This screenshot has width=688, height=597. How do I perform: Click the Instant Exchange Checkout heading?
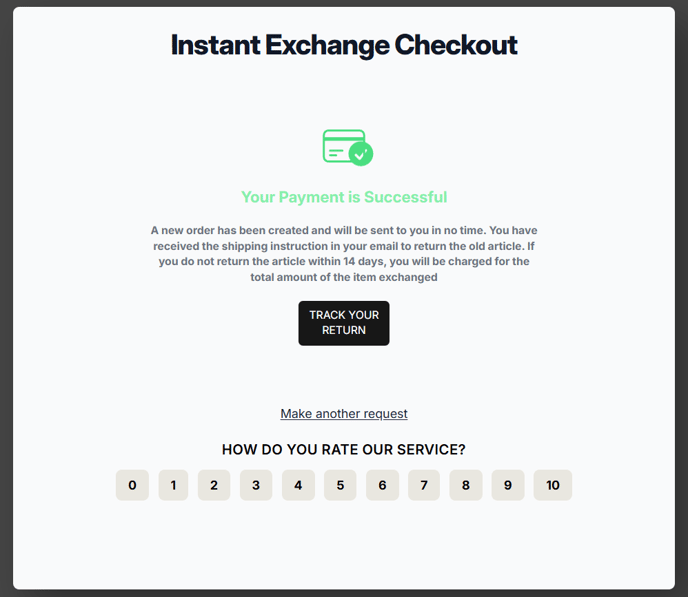(x=344, y=45)
